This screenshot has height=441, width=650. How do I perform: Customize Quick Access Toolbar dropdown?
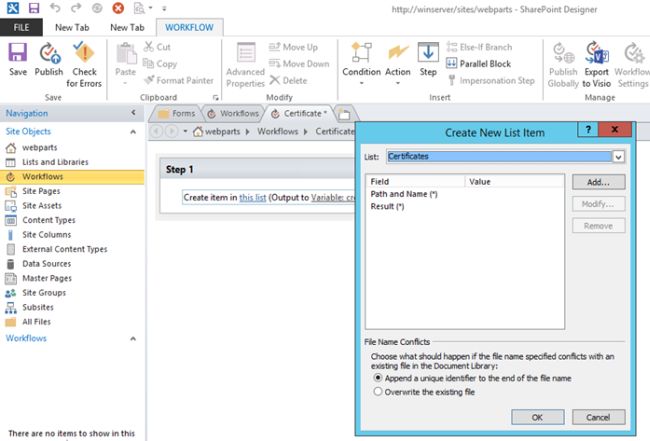(x=164, y=8)
